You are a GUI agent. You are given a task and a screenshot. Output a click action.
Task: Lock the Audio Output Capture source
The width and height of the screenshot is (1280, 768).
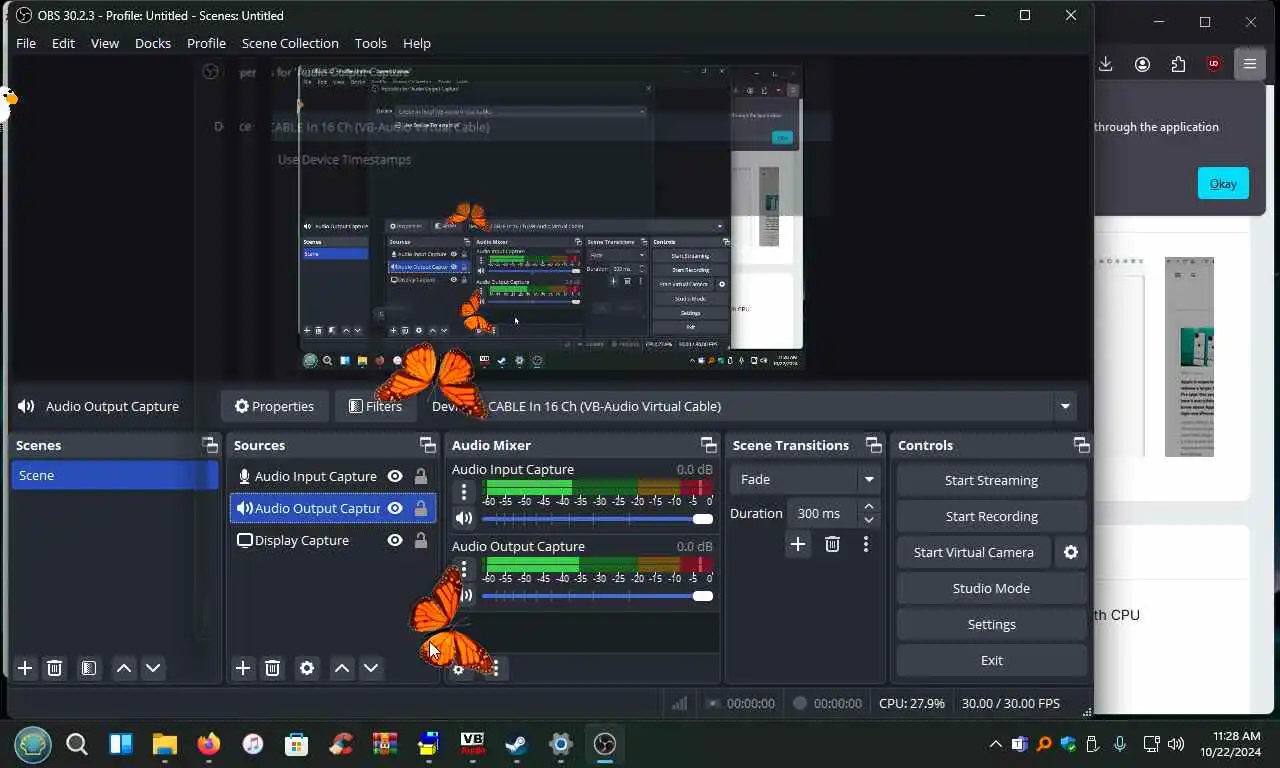[x=421, y=508]
